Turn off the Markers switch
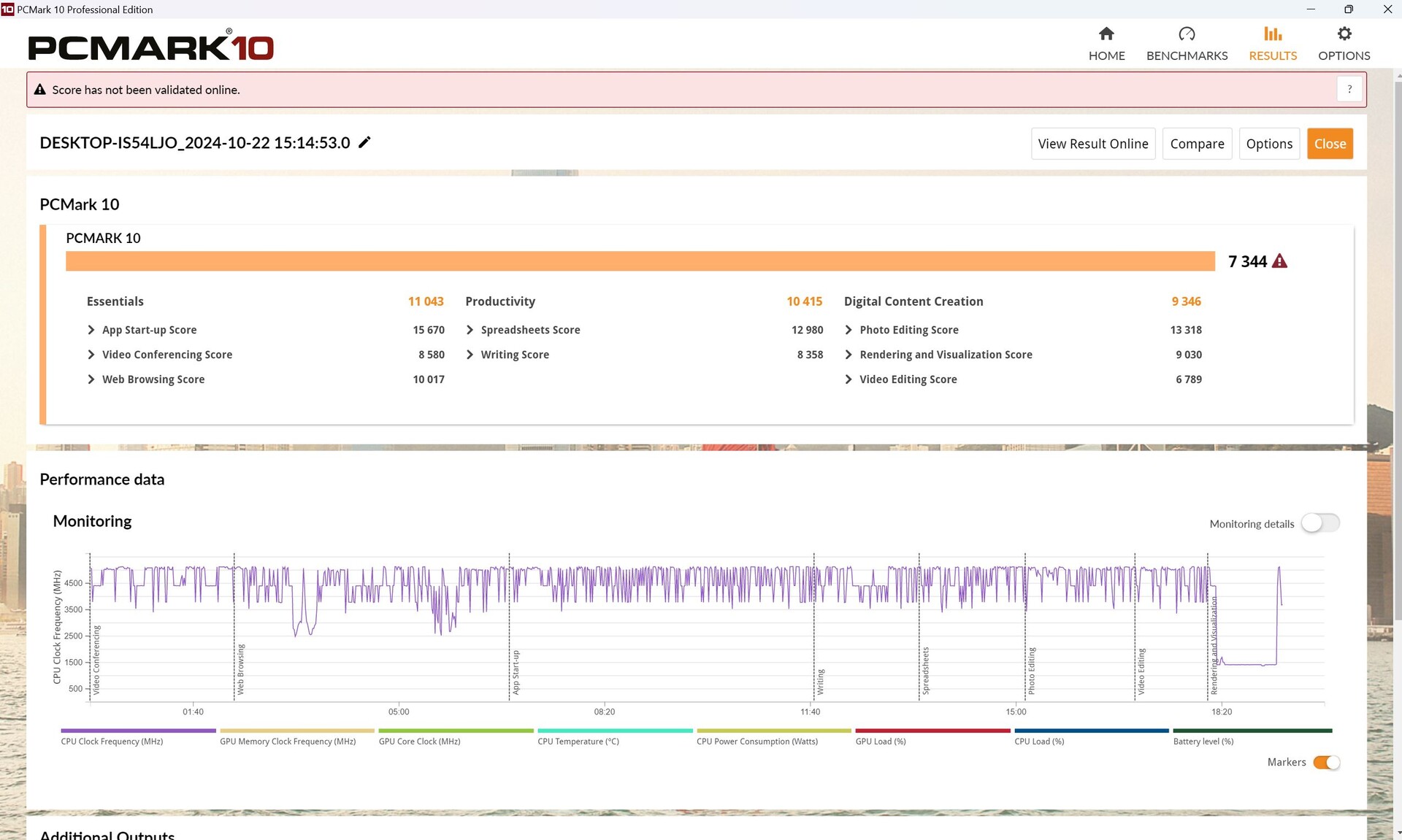 (1326, 763)
